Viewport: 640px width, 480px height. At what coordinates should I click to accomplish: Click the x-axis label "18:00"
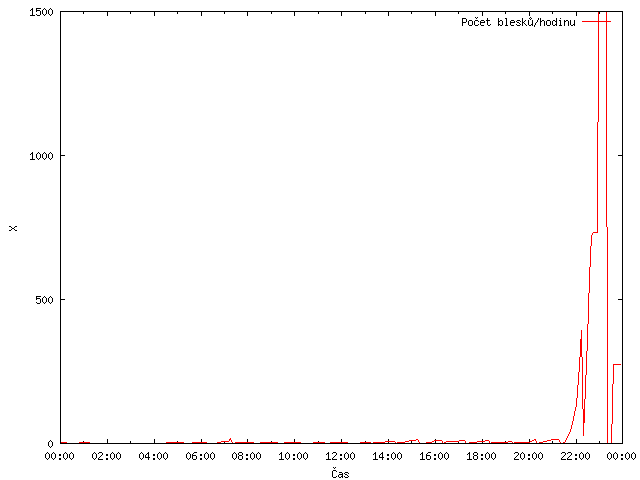481,456
